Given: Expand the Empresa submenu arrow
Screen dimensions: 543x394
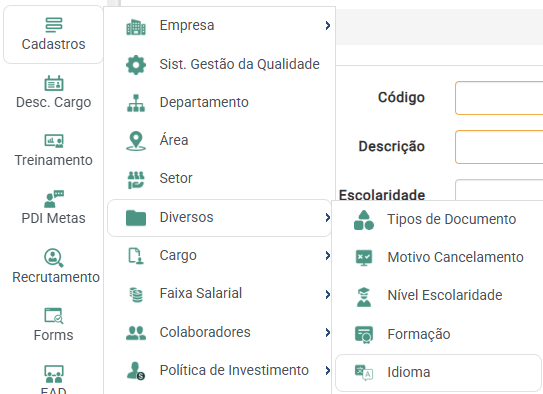Looking at the screenshot, I should pyautogui.click(x=328, y=25).
